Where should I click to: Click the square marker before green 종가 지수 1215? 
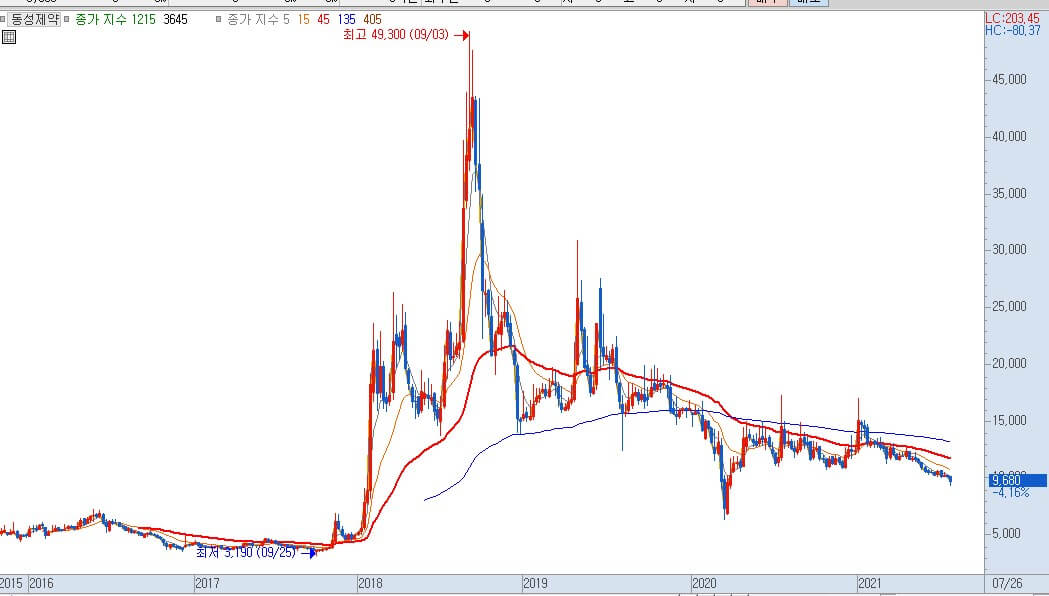pyautogui.click(x=67, y=19)
